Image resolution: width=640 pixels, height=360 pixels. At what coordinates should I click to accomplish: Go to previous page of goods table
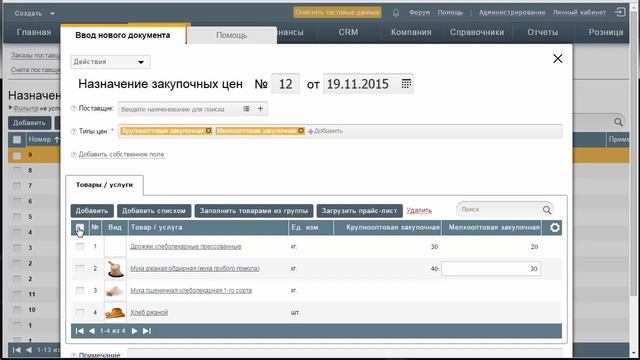pyautogui.click(x=92, y=331)
